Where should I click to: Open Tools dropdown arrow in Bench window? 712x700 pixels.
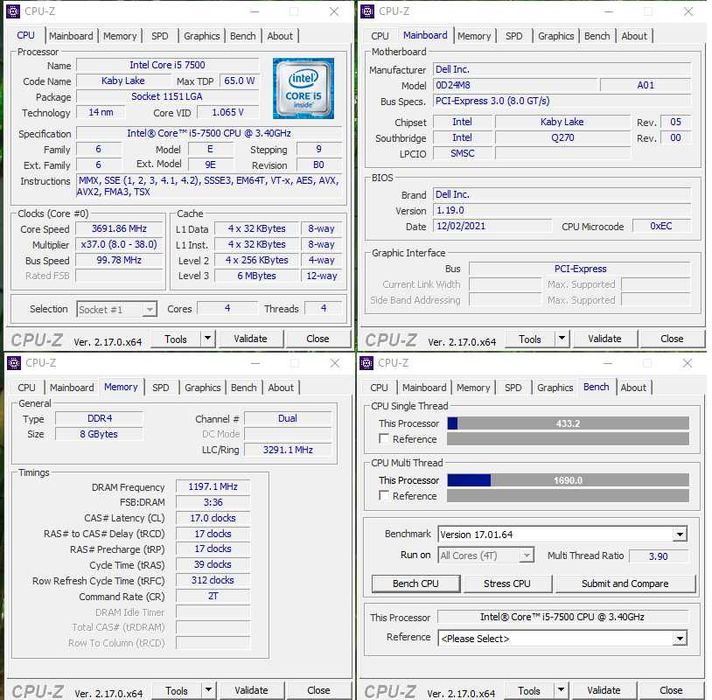[x=561, y=690]
